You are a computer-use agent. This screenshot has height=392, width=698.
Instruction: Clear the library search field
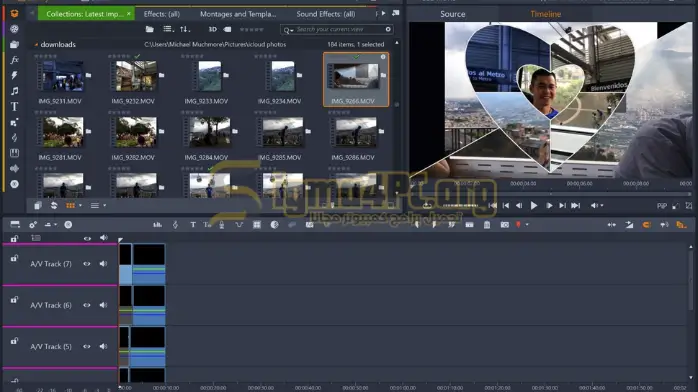pos(388,29)
